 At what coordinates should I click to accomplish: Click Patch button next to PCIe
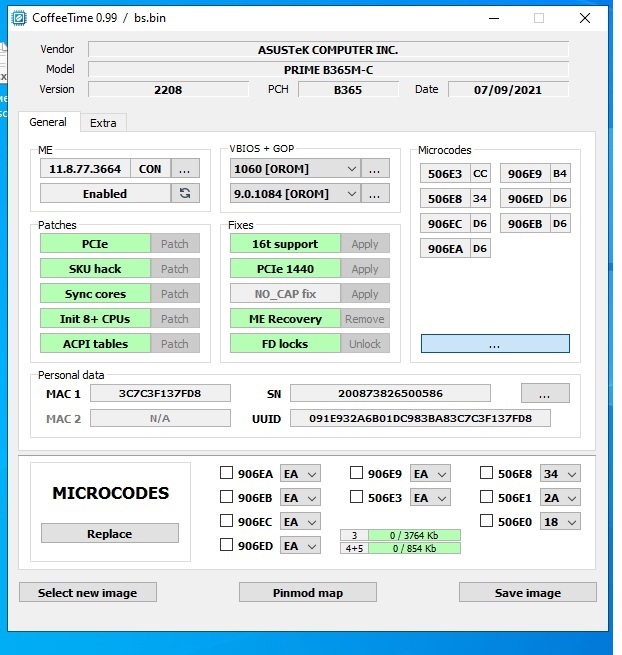point(175,244)
